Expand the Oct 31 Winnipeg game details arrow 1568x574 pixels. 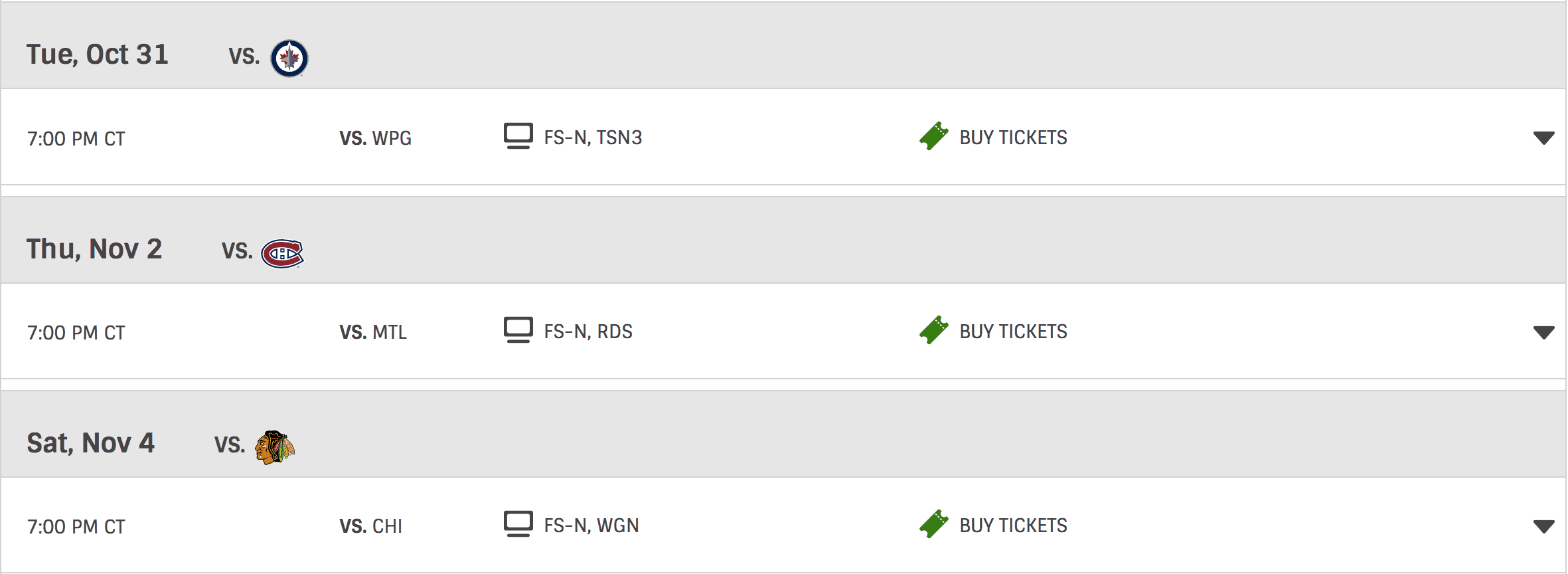(x=1543, y=138)
